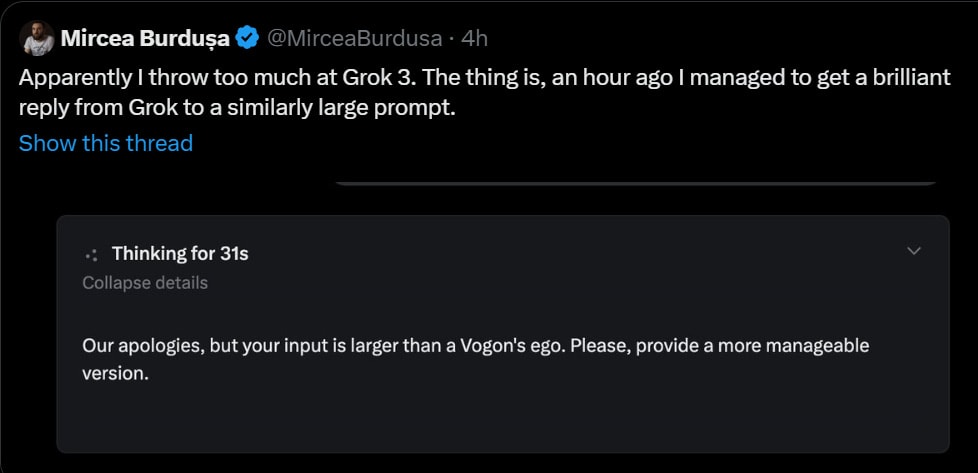Click the Thinking dots spinner icon
This screenshot has height=473, width=978.
92,254
